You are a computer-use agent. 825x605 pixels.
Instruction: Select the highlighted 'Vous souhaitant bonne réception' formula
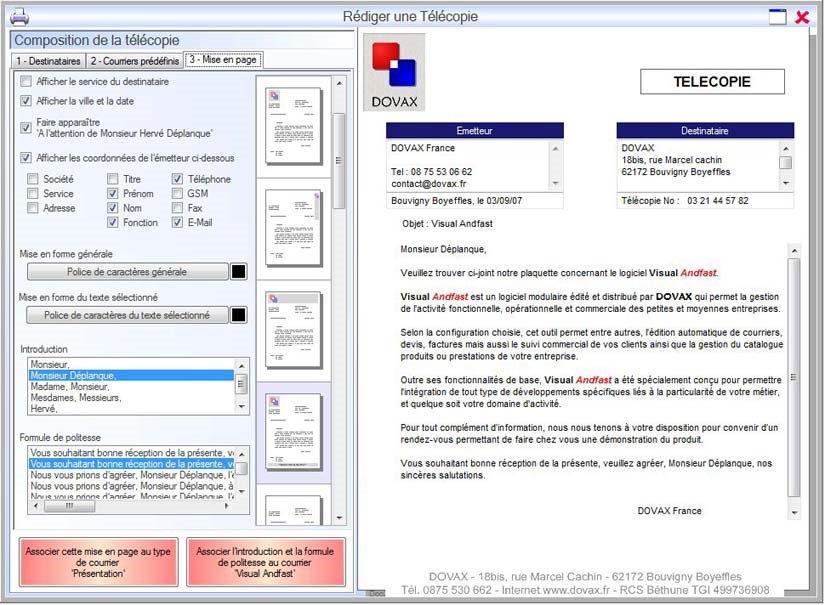pyautogui.click(x=130, y=464)
